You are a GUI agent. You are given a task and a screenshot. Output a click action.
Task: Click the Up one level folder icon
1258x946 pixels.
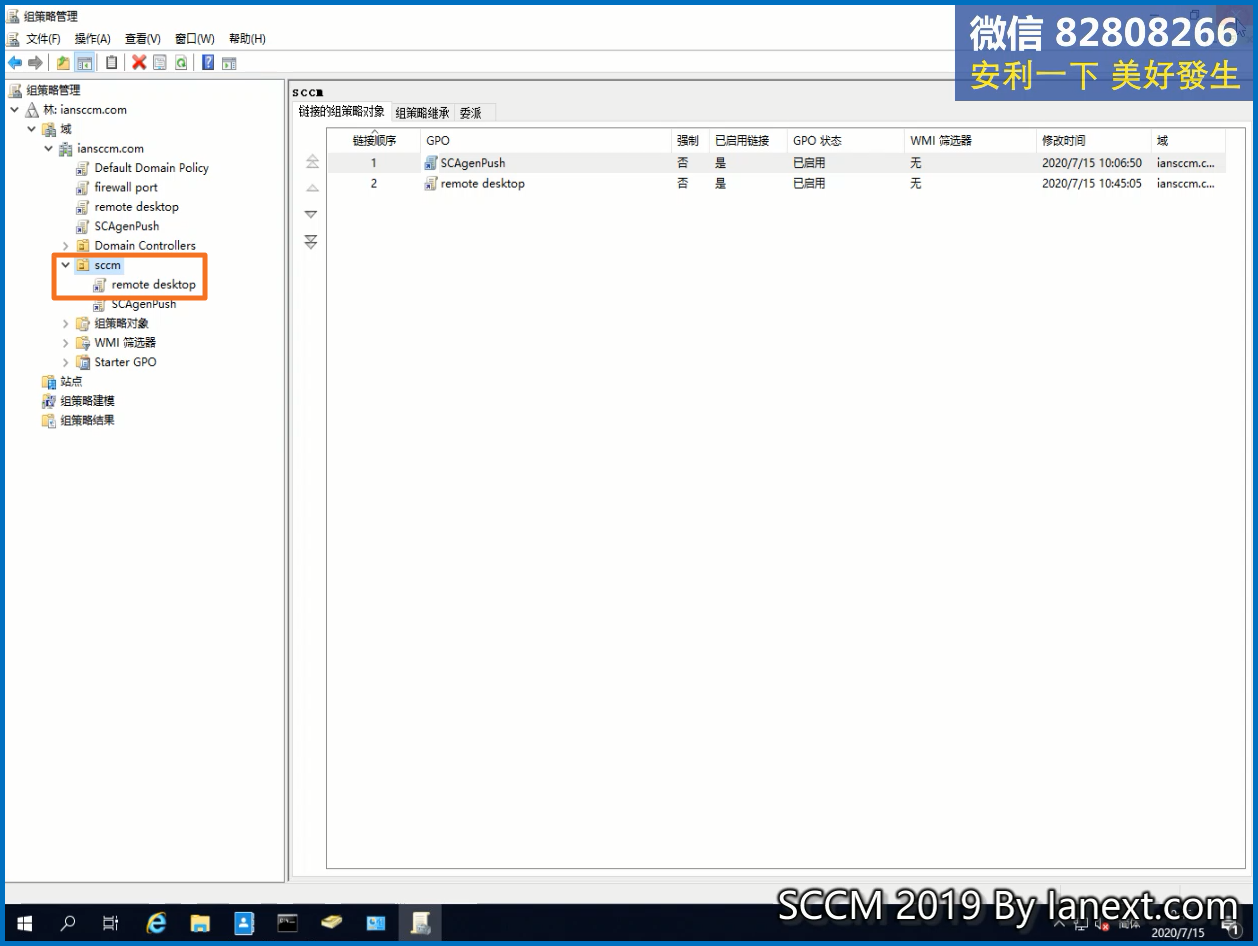63,63
